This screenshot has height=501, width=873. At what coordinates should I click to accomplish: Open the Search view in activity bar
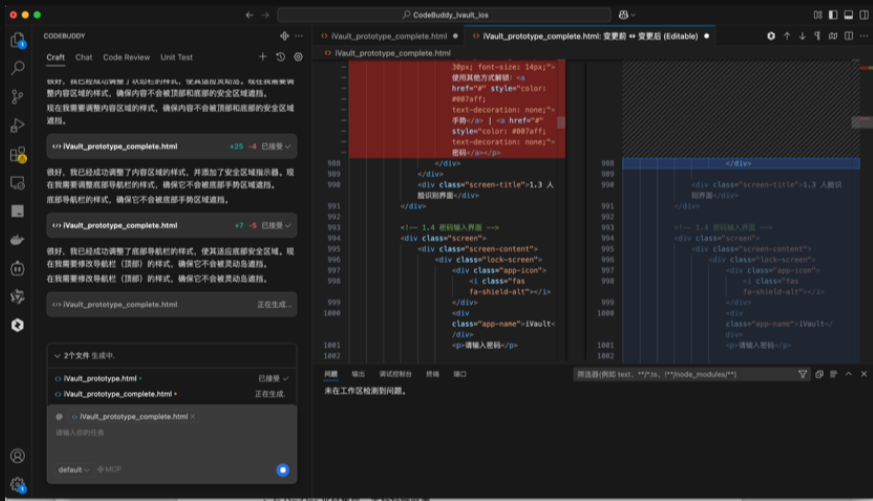(17, 68)
